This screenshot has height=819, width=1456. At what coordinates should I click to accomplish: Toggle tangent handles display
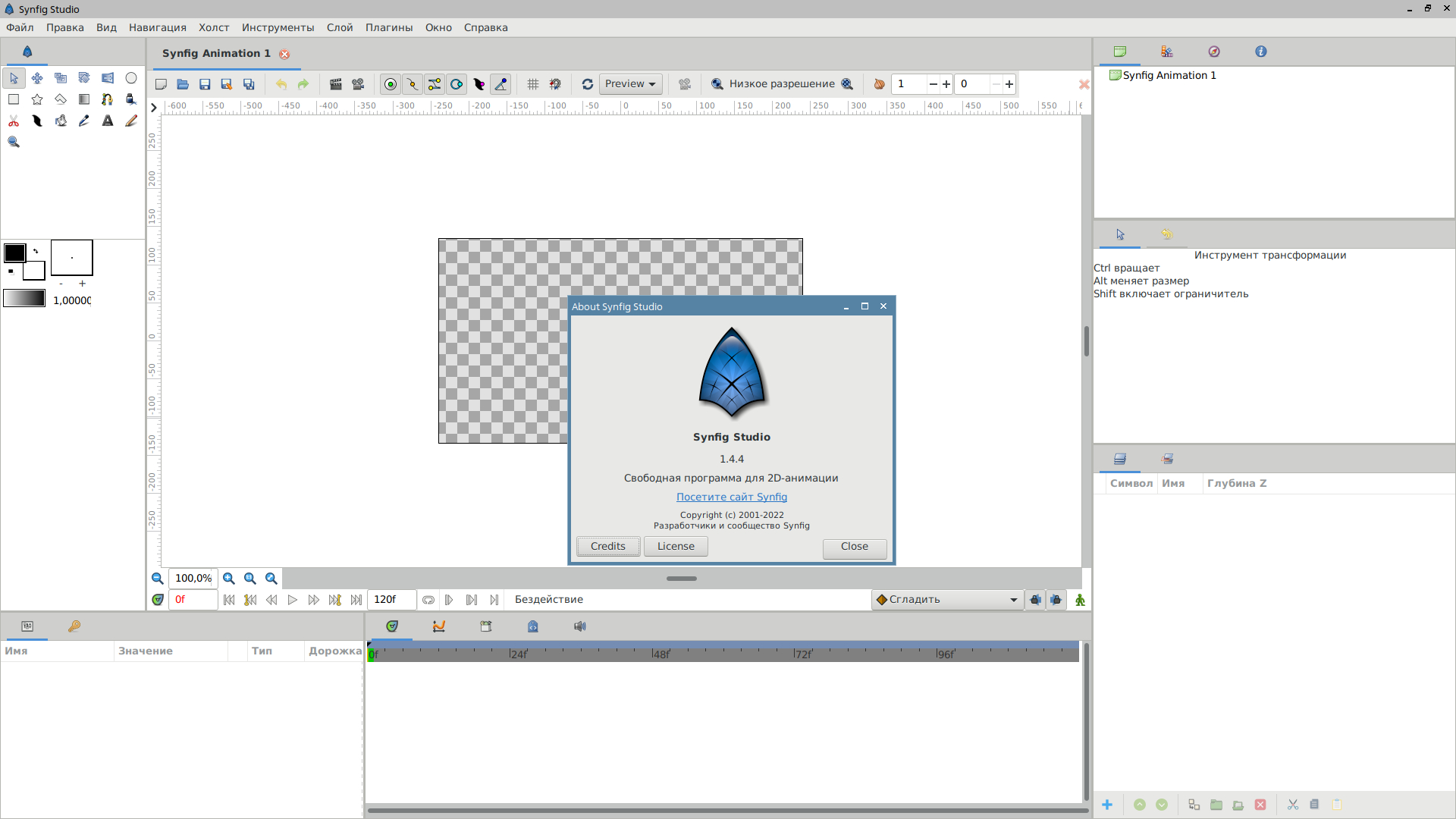click(x=435, y=84)
